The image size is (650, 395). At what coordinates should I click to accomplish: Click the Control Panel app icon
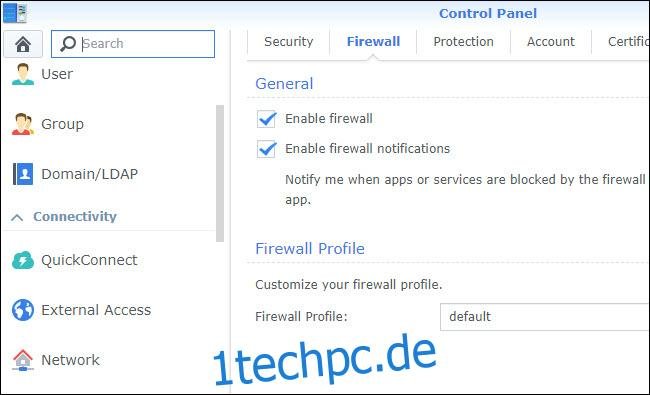click(x=15, y=12)
